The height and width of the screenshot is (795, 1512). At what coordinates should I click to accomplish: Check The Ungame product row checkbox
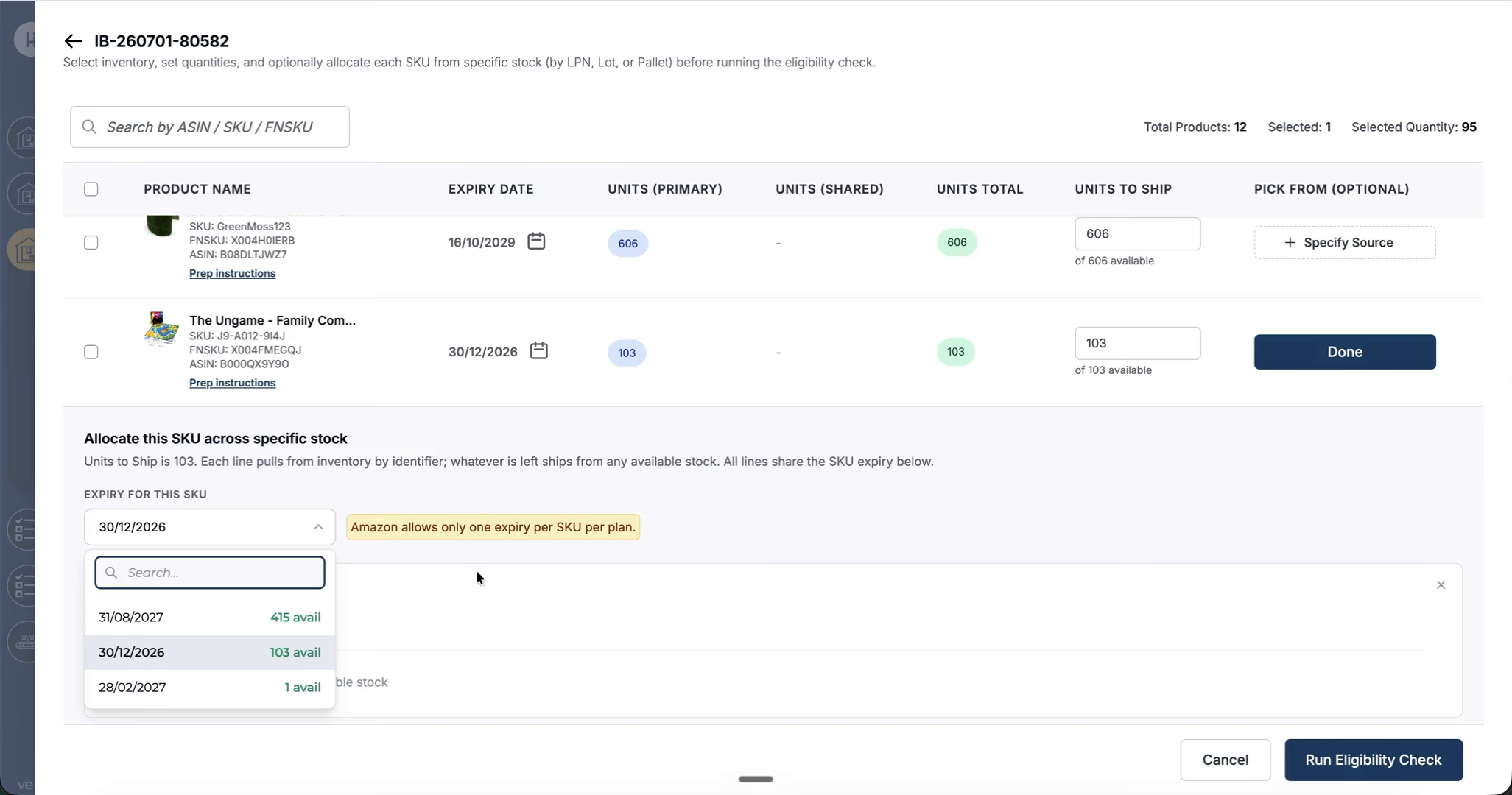pos(91,353)
